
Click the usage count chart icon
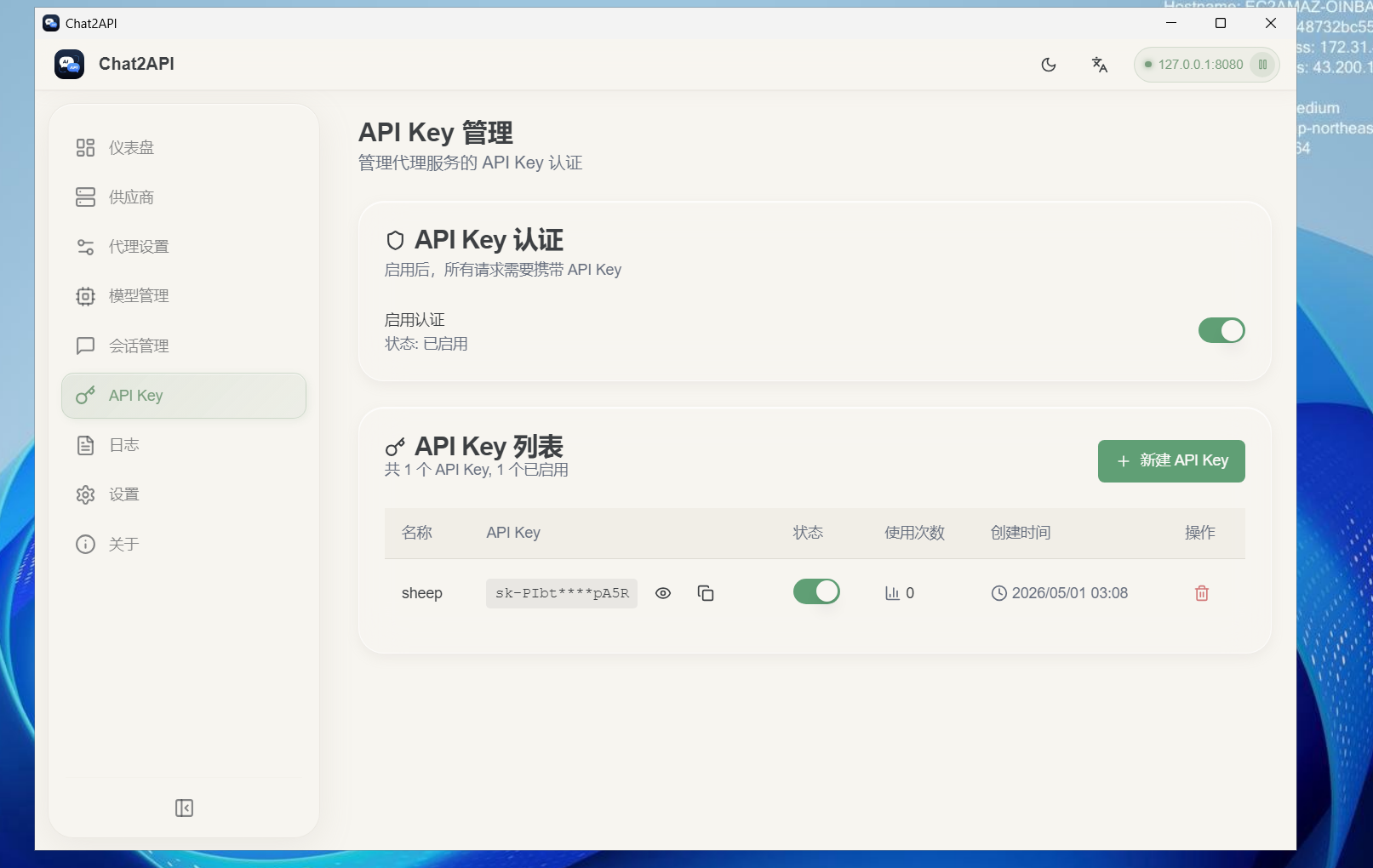pyautogui.click(x=892, y=593)
